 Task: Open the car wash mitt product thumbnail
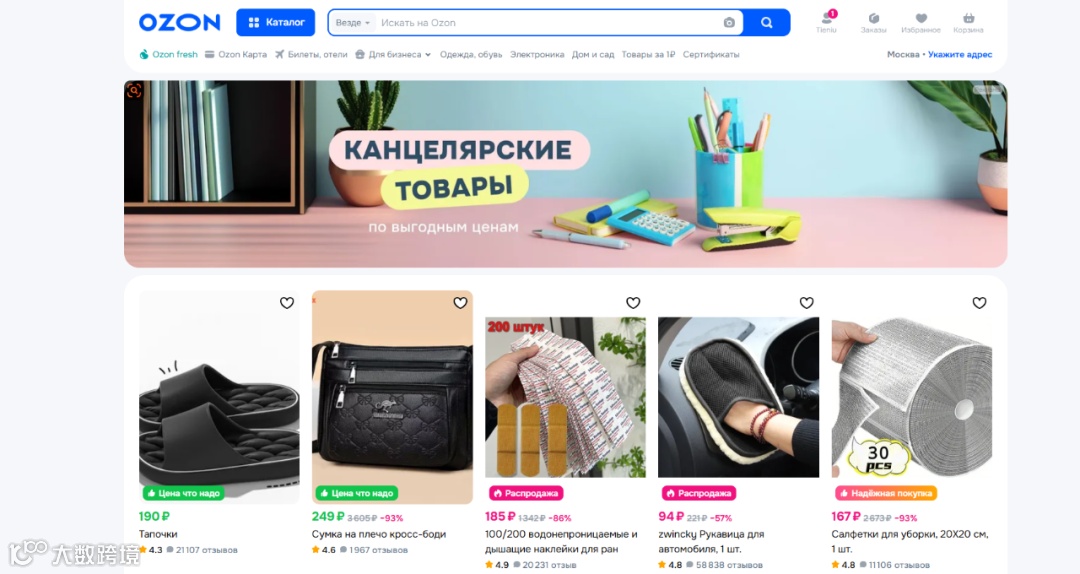(738, 397)
